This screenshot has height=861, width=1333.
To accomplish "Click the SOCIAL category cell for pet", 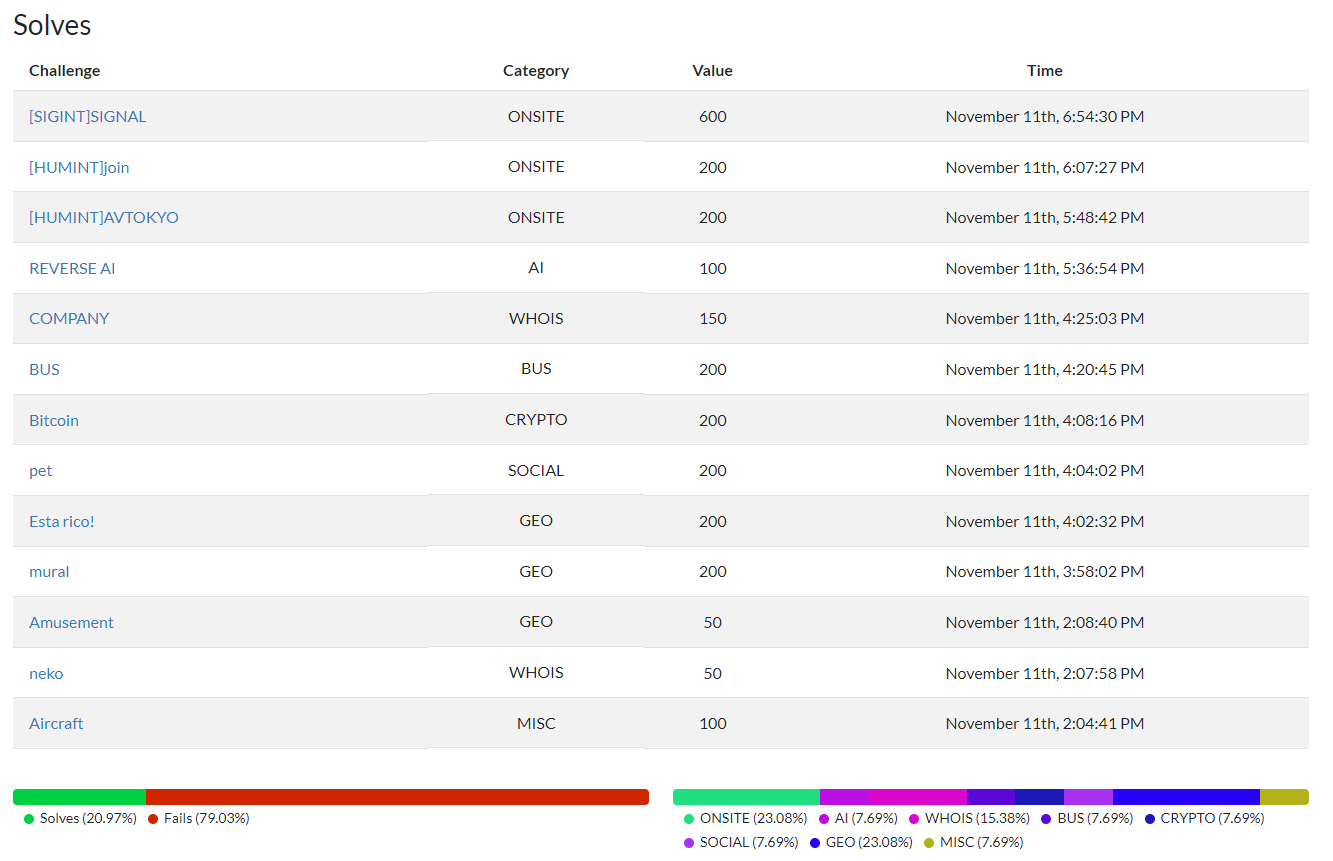I will pos(536,470).
